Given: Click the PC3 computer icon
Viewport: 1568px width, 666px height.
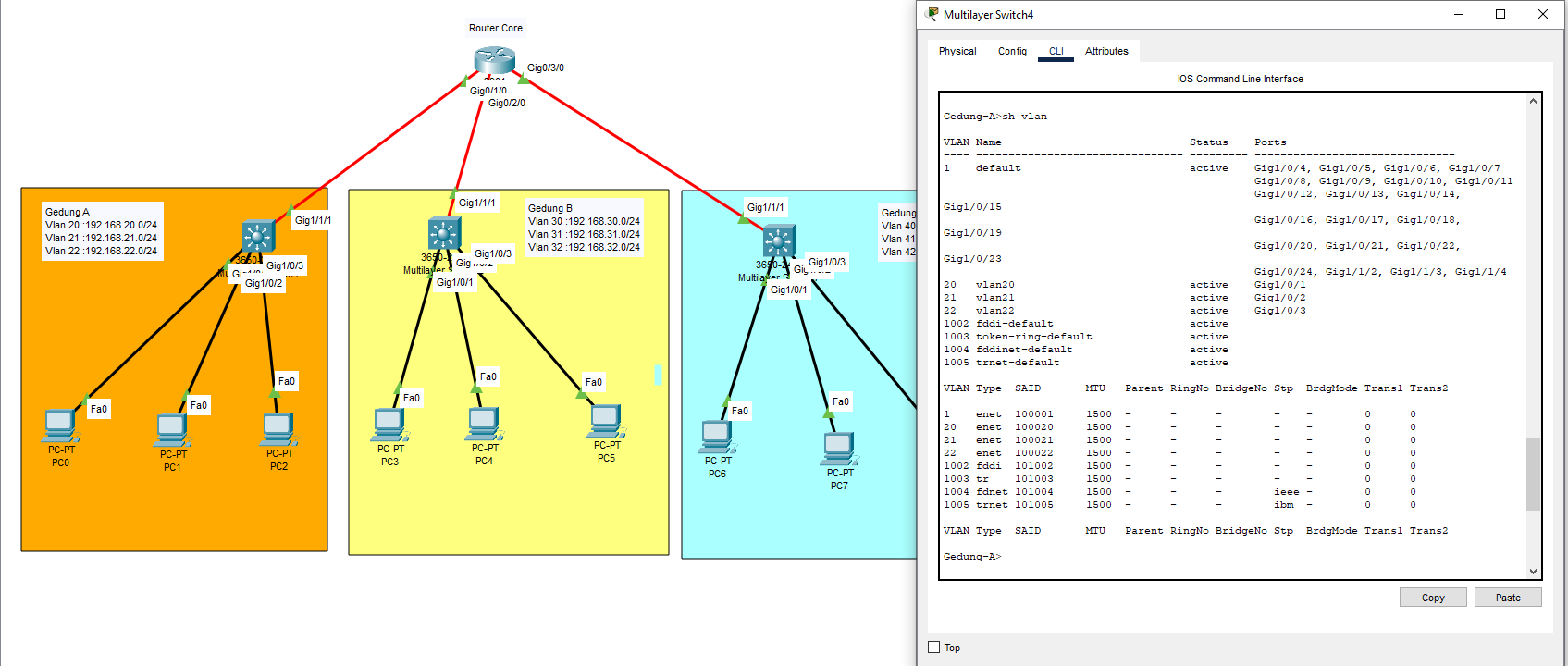Looking at the screenshot, I should (x=389, y=425).
